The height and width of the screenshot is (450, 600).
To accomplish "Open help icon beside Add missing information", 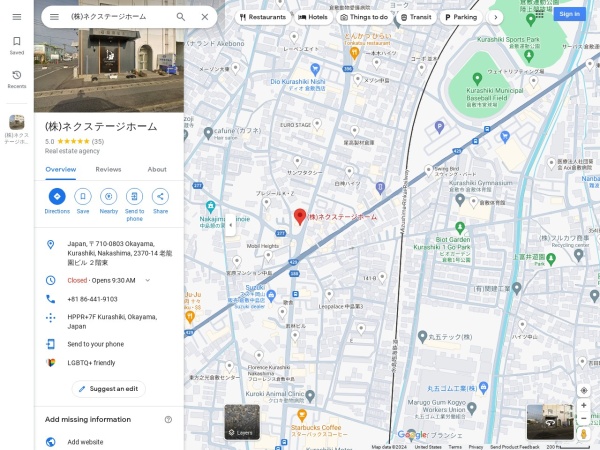I will 168,420.
